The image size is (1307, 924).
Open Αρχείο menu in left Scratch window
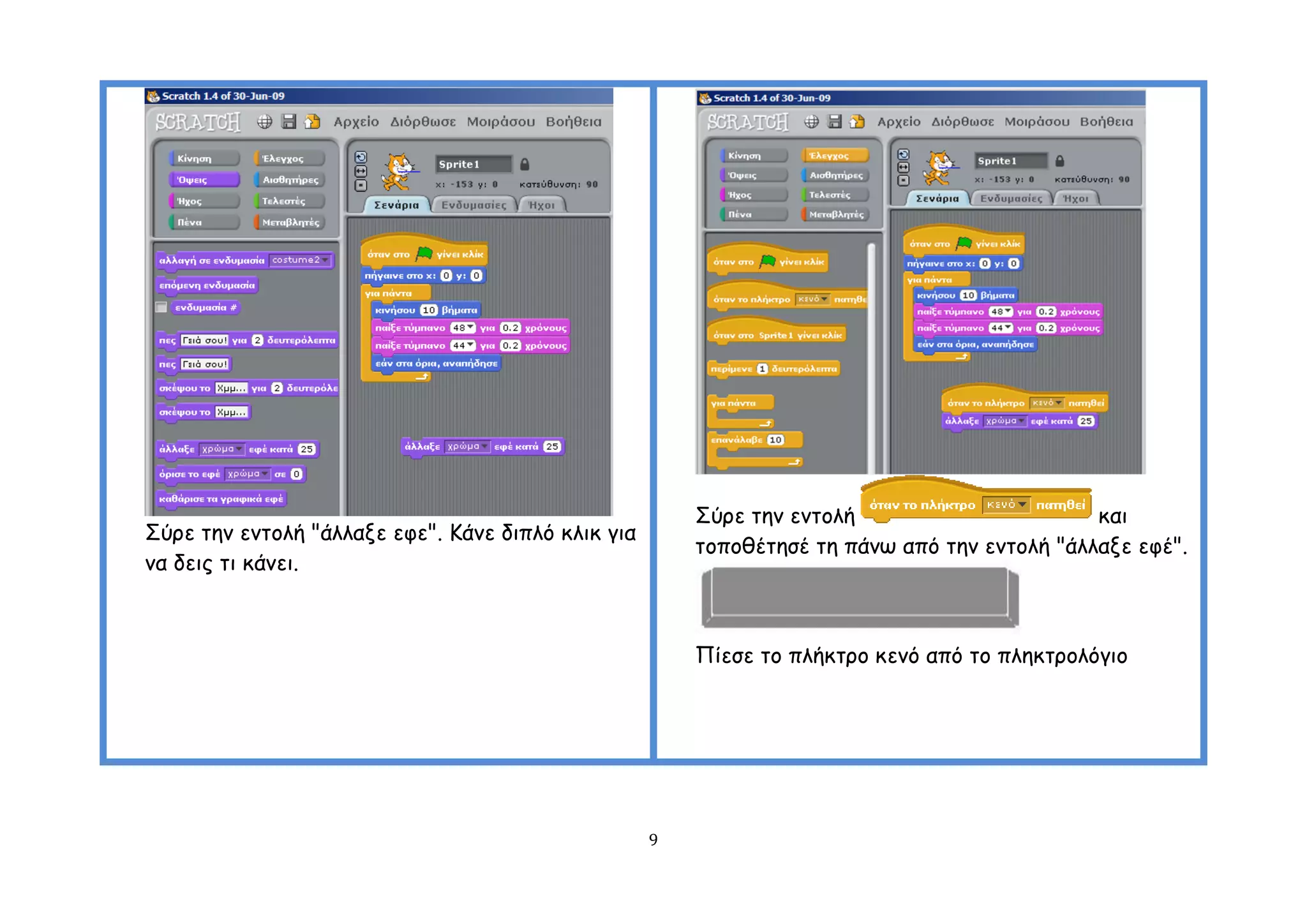coord(355,121)
